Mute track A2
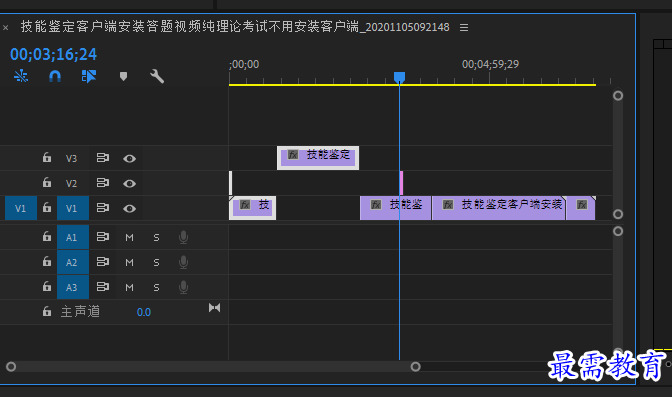 click(x=129, y=262)
